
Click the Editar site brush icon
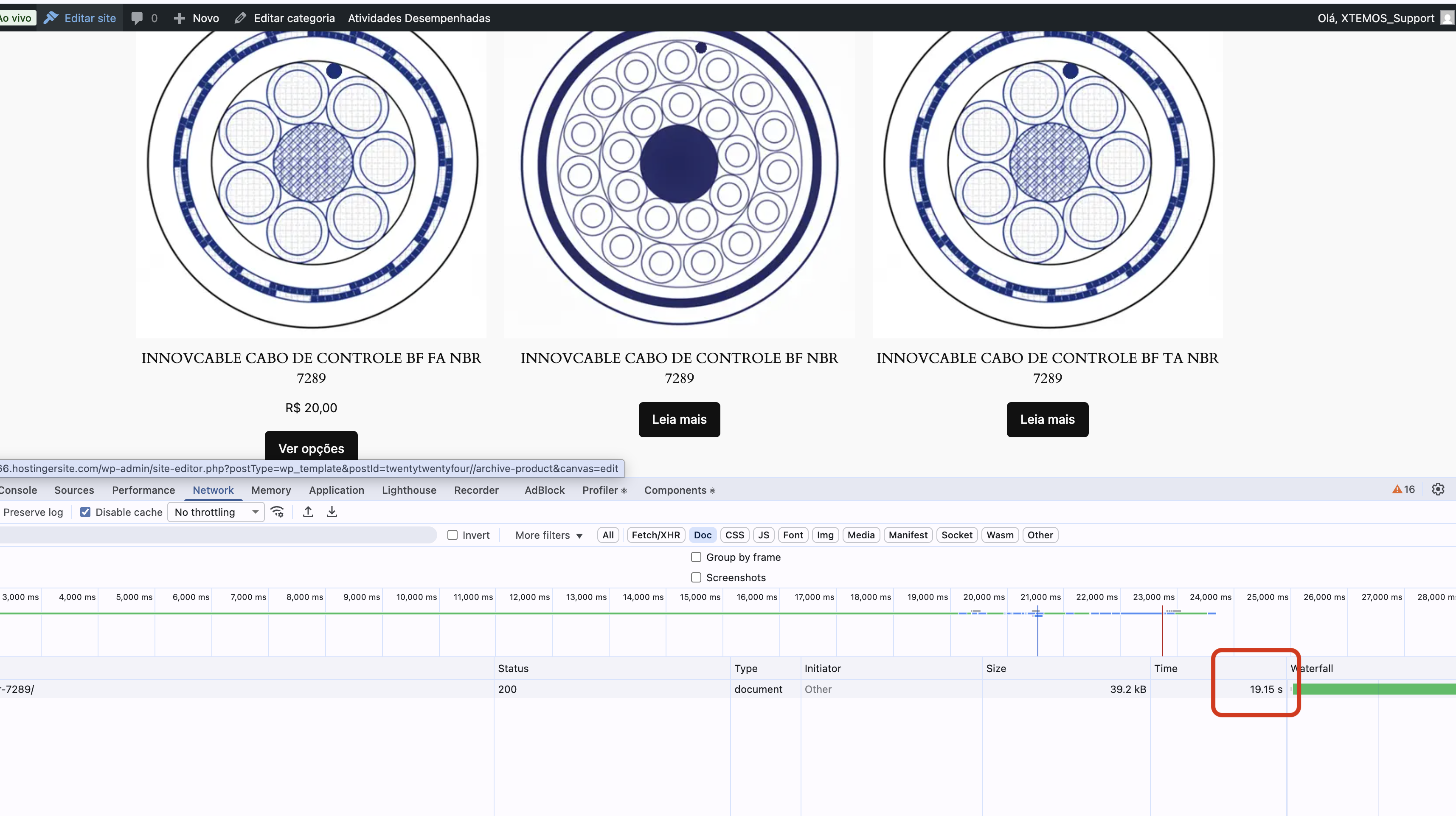coord(51,17)
